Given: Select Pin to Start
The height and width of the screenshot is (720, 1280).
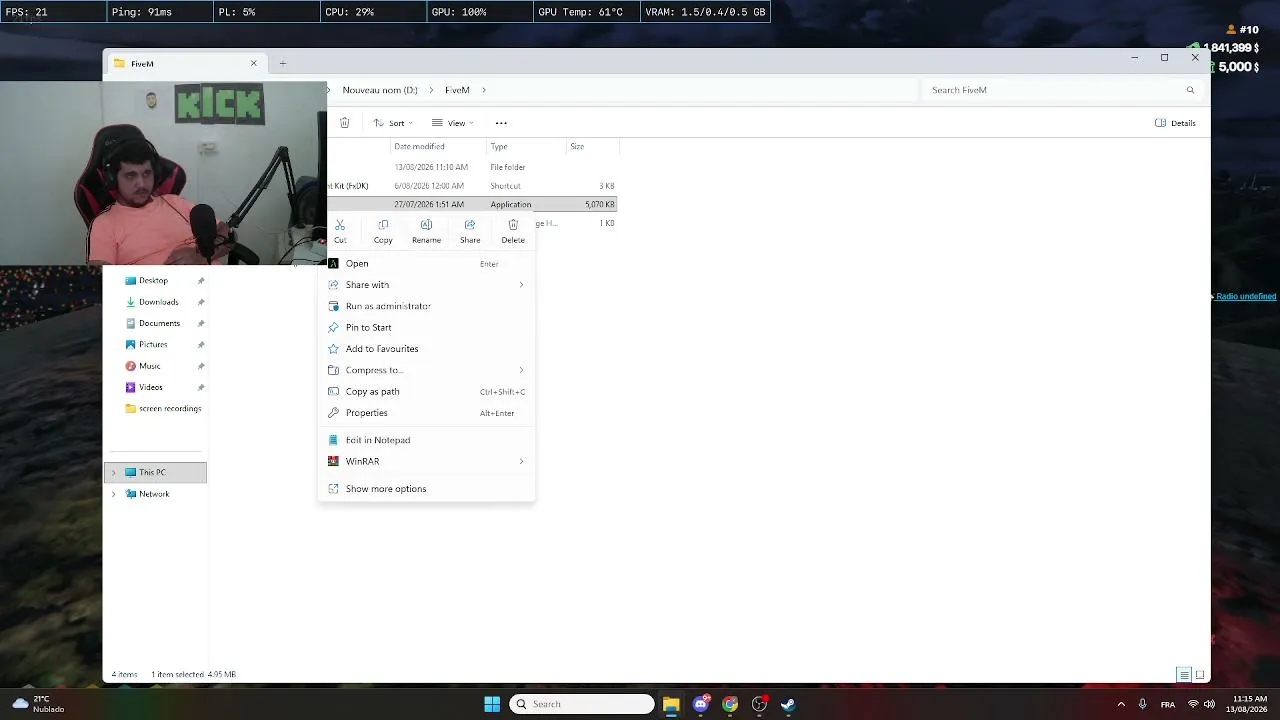Looking at the screenshot, I should pyautogui.click(x=426, y=327).
